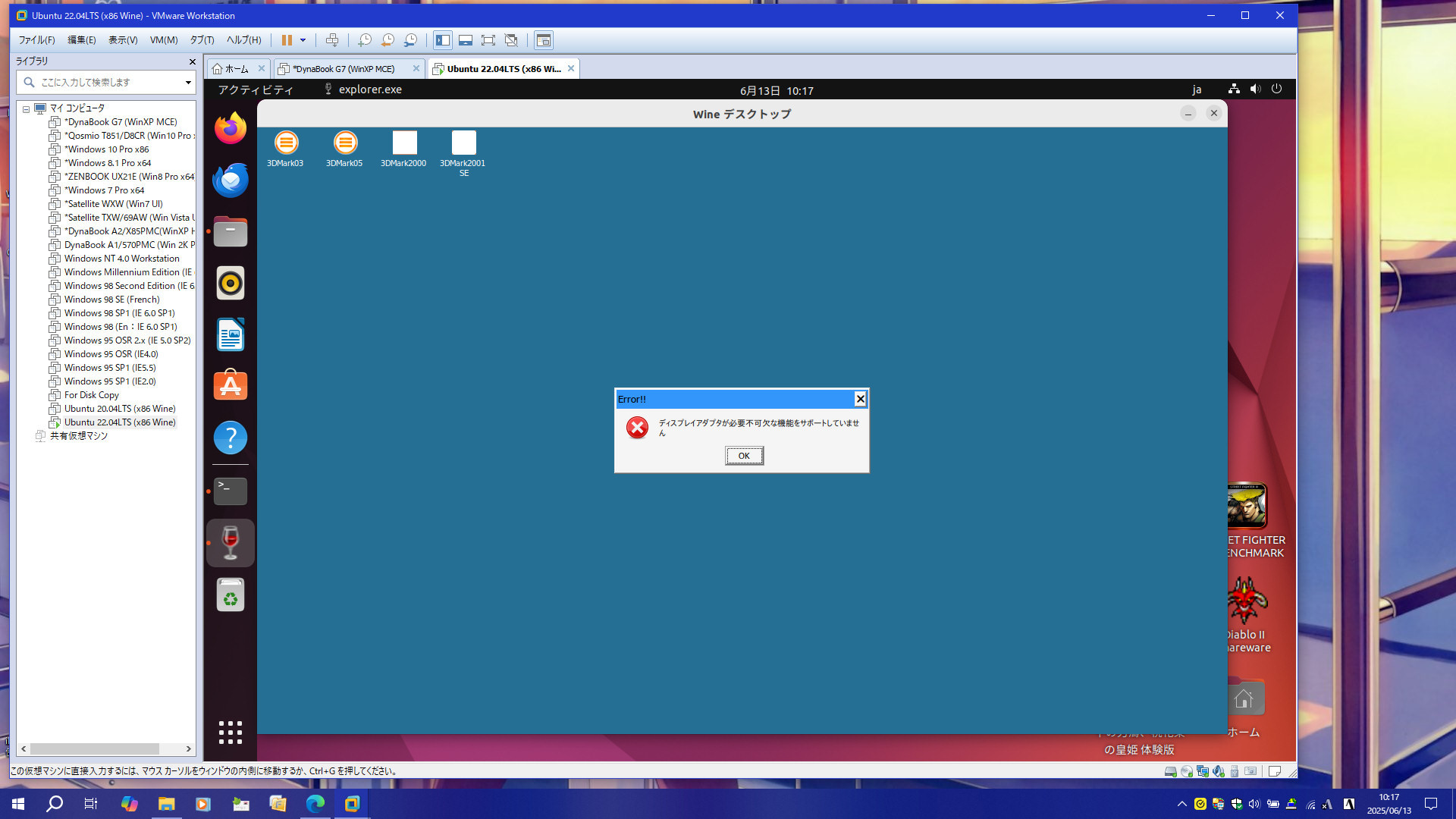Screen dimensions: 1456x819
Task: Open the タブ(T) menu
Action: [x=202, y=40]
